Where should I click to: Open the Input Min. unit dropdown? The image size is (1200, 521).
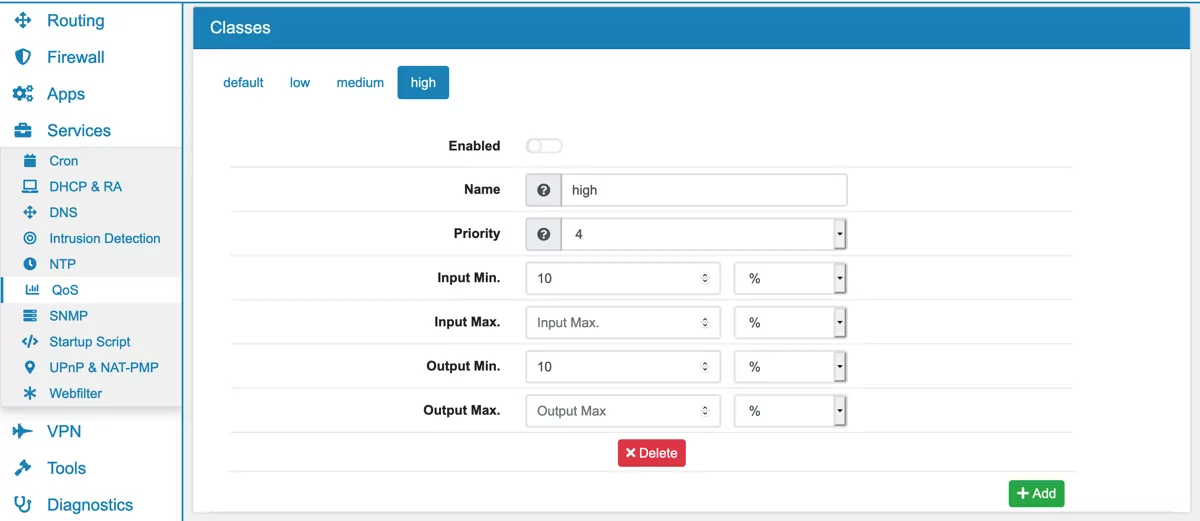click(x=790, y=278)
